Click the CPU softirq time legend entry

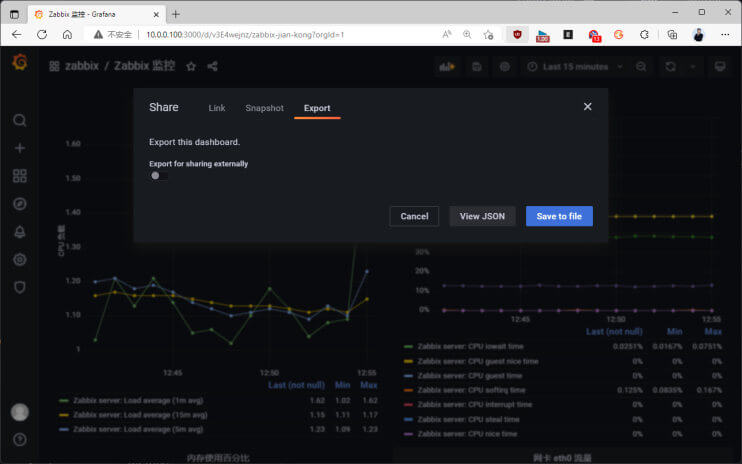click(471, 390)
